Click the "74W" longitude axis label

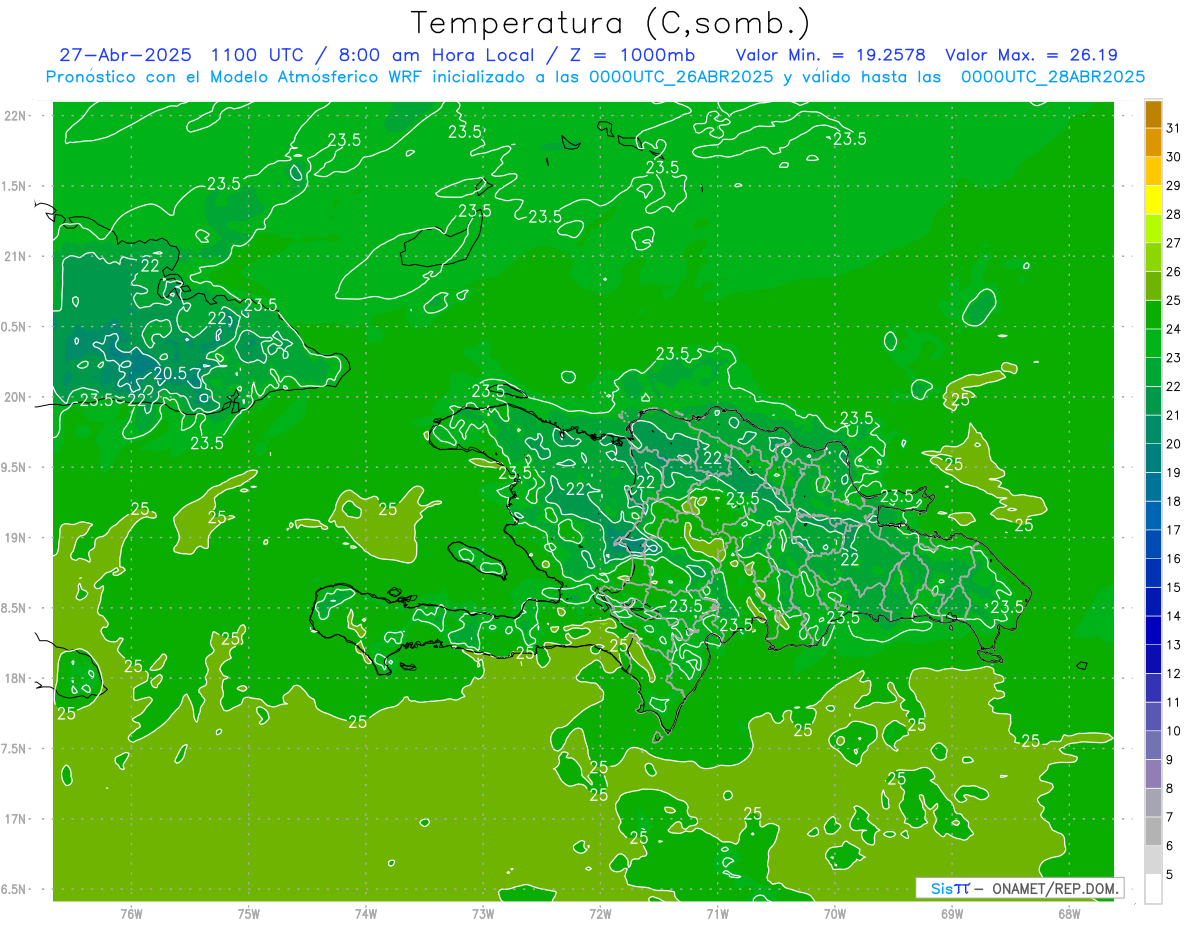point(366,914)
